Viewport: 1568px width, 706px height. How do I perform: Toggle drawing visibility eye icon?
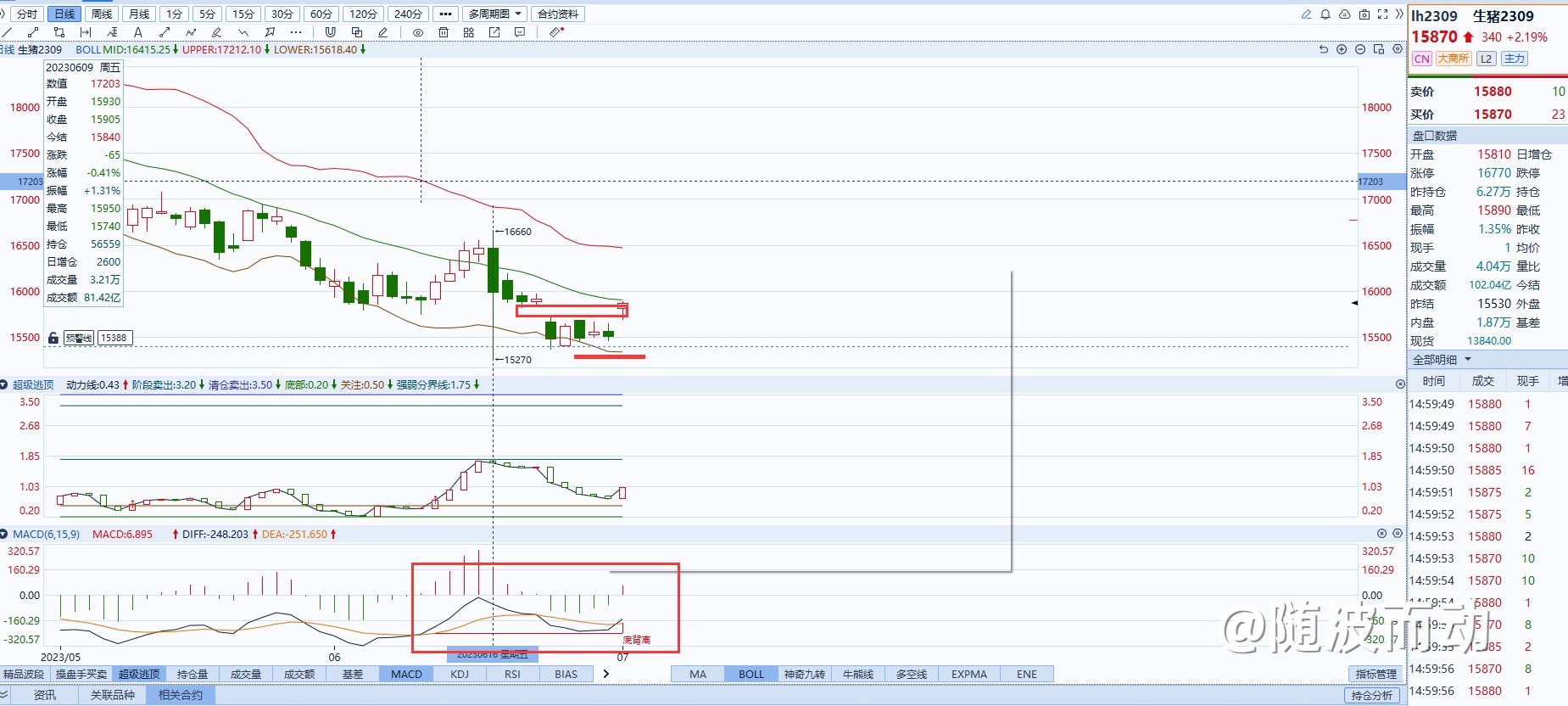pyautogui.click(x=418, y=32)
